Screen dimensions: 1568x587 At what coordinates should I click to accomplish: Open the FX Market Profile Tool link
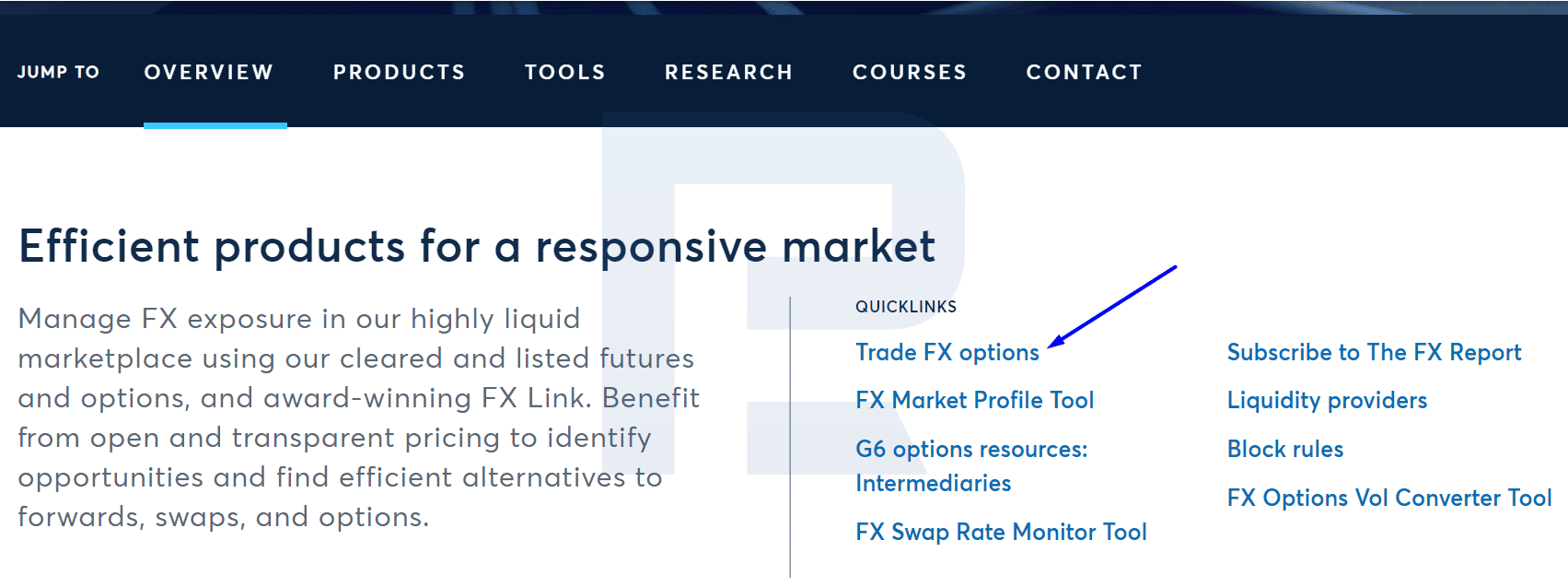click(x=975, y=400)
